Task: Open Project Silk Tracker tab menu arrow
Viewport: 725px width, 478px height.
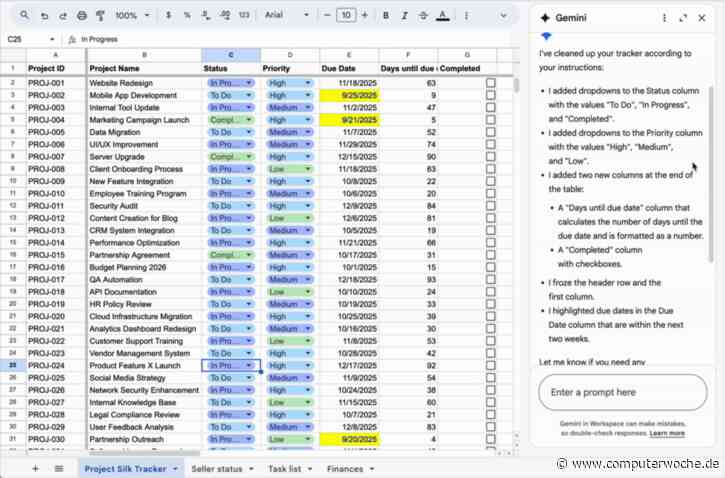Action: point(176,469)
